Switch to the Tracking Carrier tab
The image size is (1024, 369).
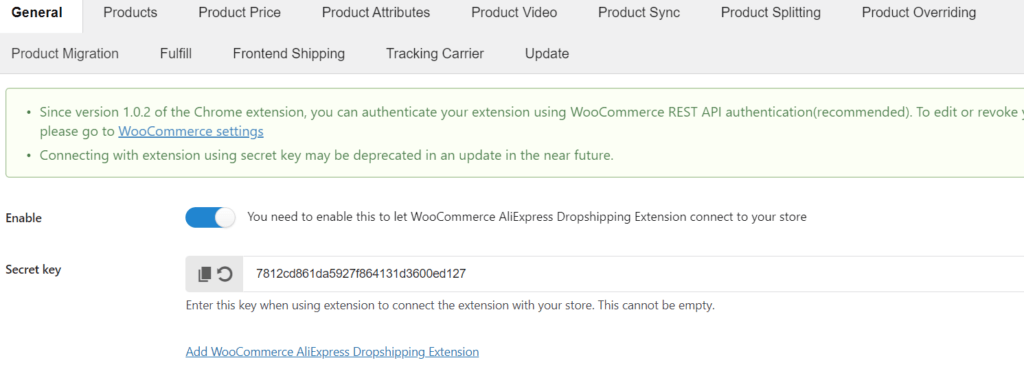point(435,54)
